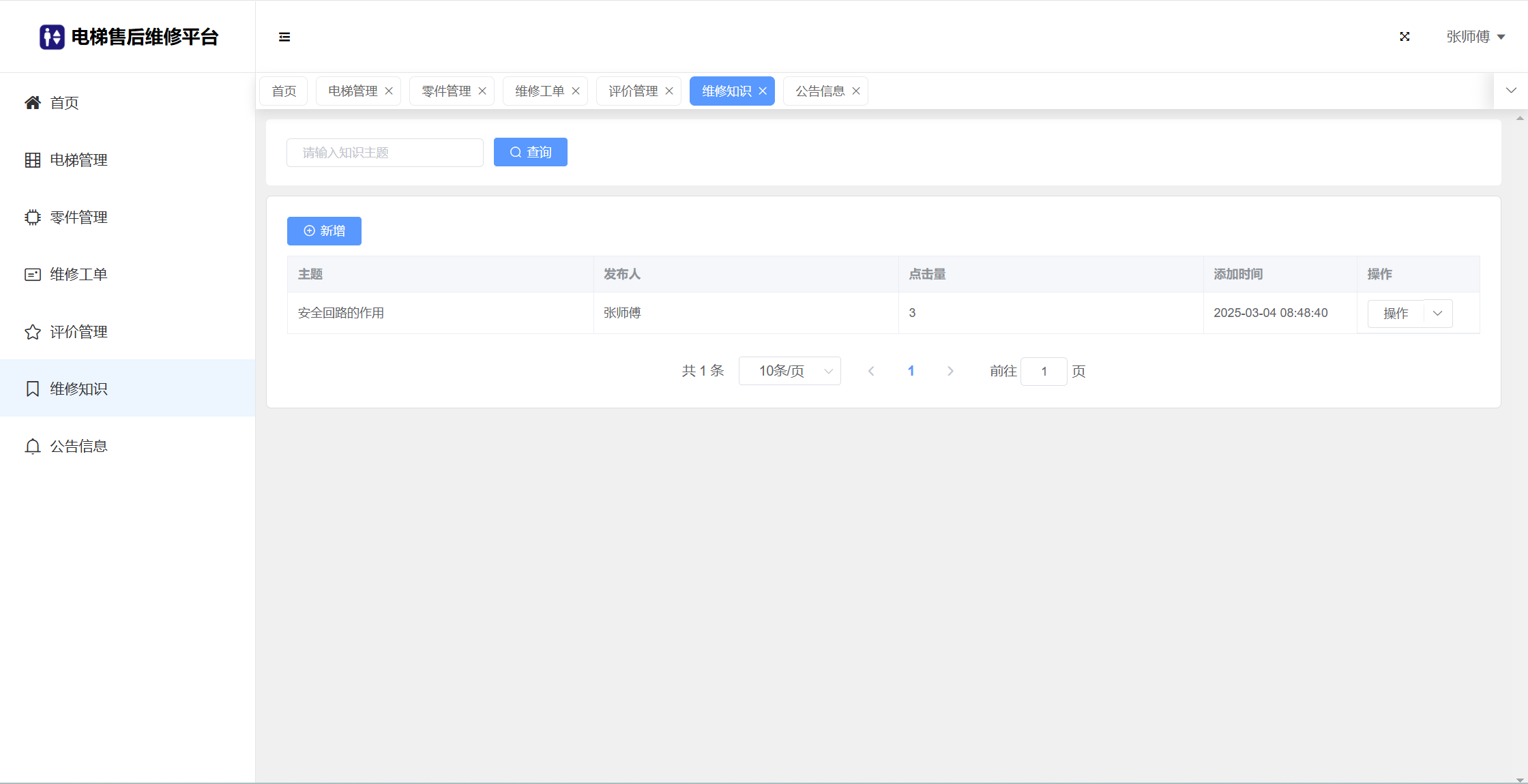Open the 10条/页 page size dropdown
Viewport: 1528px width, 784px height.
click(x=789, y=371)
